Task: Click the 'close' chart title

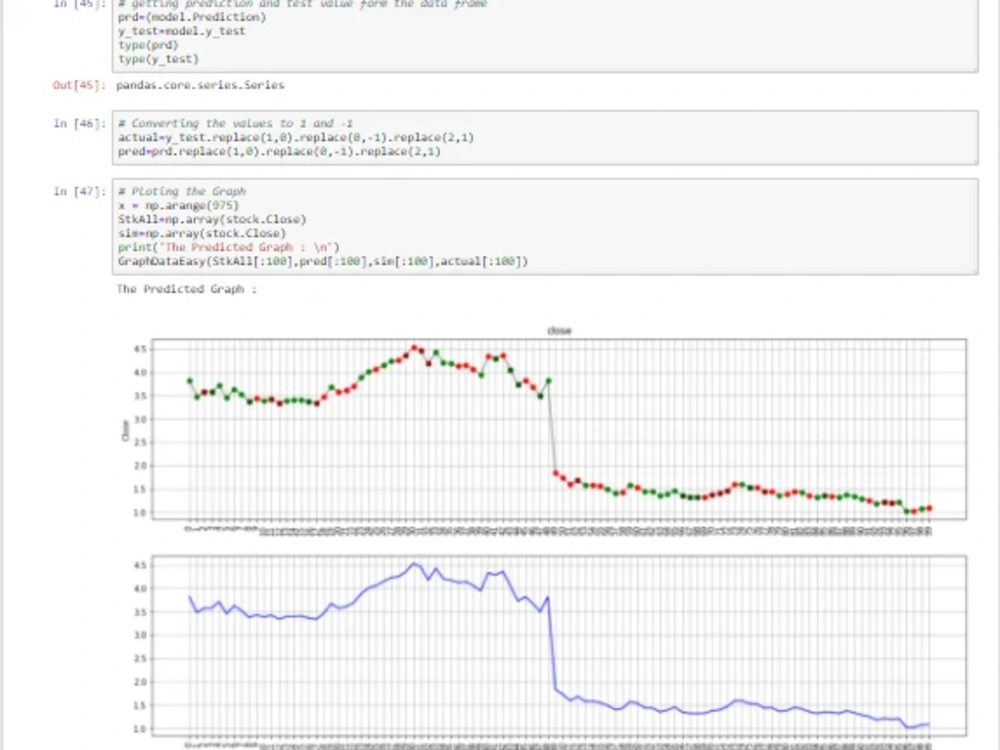Action: pyautogui.click(x=559, y=330)
